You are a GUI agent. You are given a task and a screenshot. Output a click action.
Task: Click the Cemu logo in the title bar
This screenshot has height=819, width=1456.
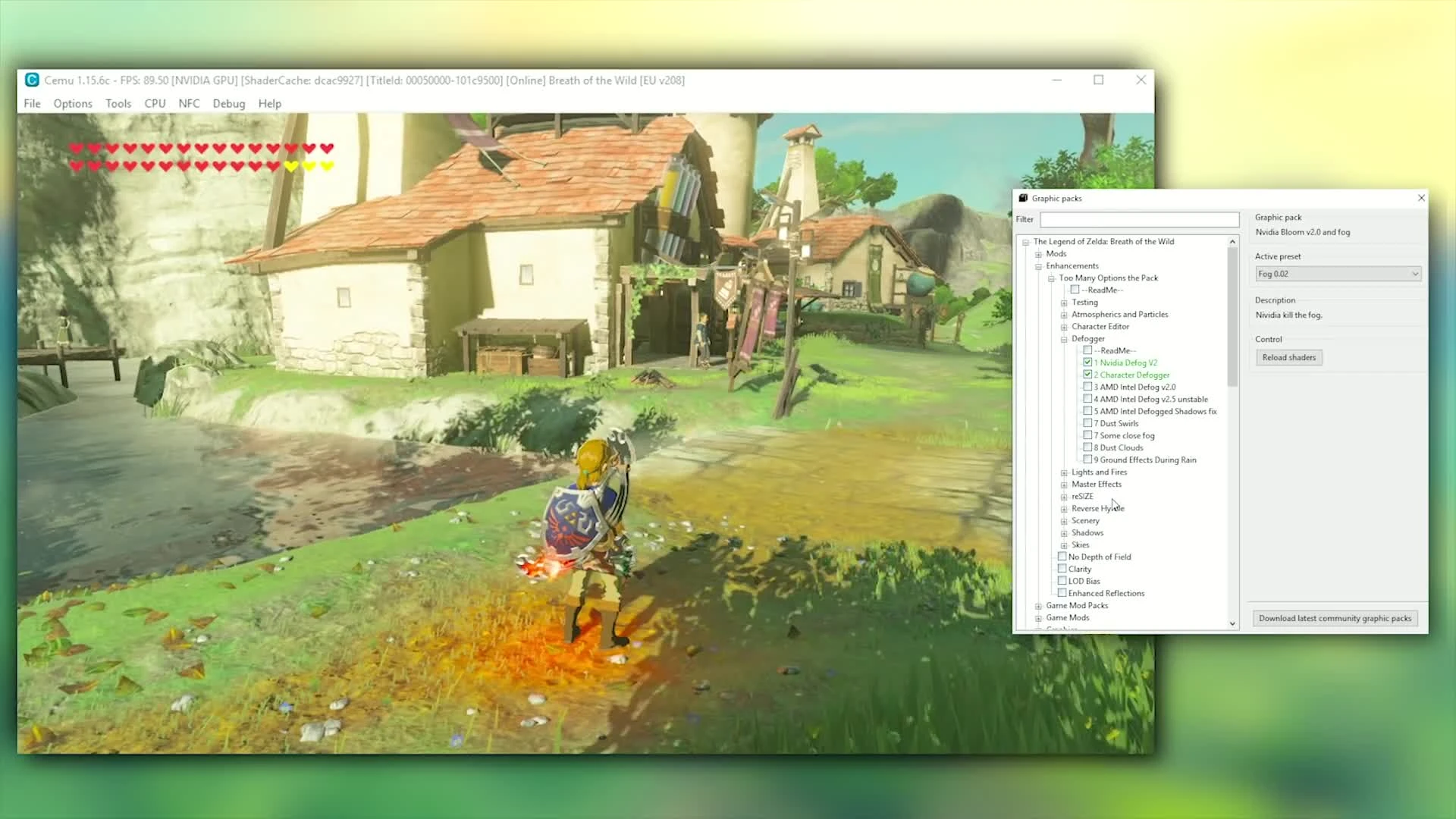31,80
